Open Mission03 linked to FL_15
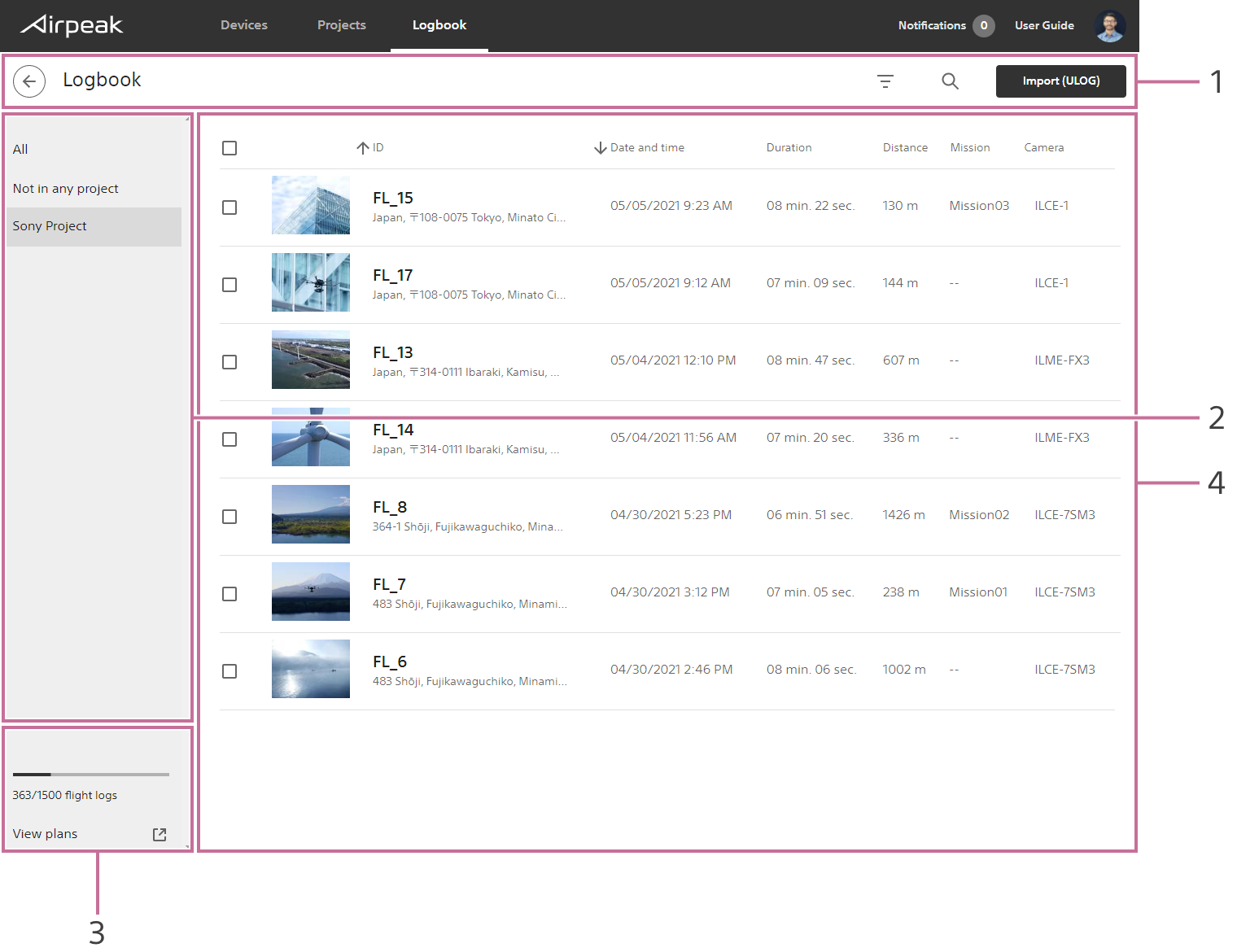The width and height of the screenshot is (1237, 952). (x=978, y=206)
